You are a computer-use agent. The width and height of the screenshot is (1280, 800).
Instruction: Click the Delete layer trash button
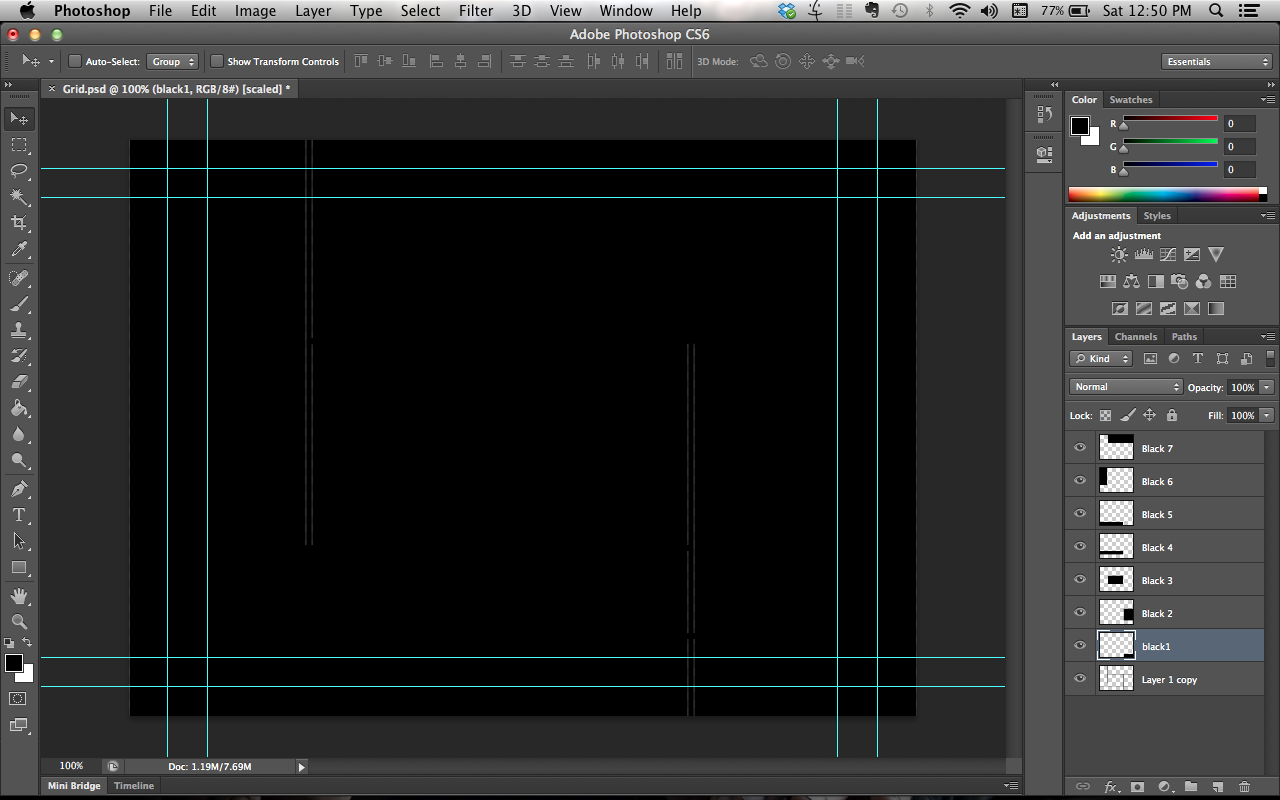pyautogui.click(x=1244, y=787)
